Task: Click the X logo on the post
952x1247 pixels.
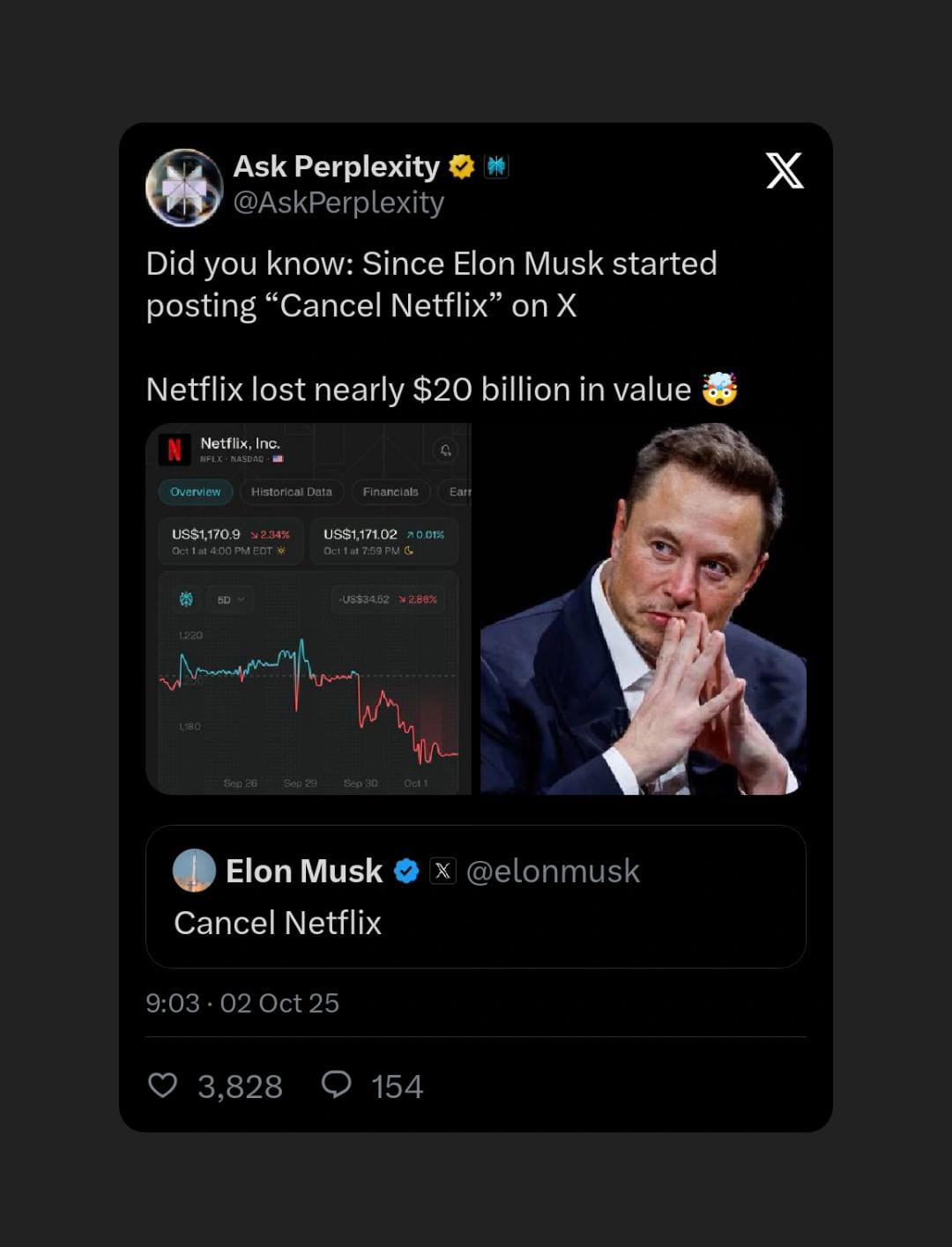Action: pos(784,170)
